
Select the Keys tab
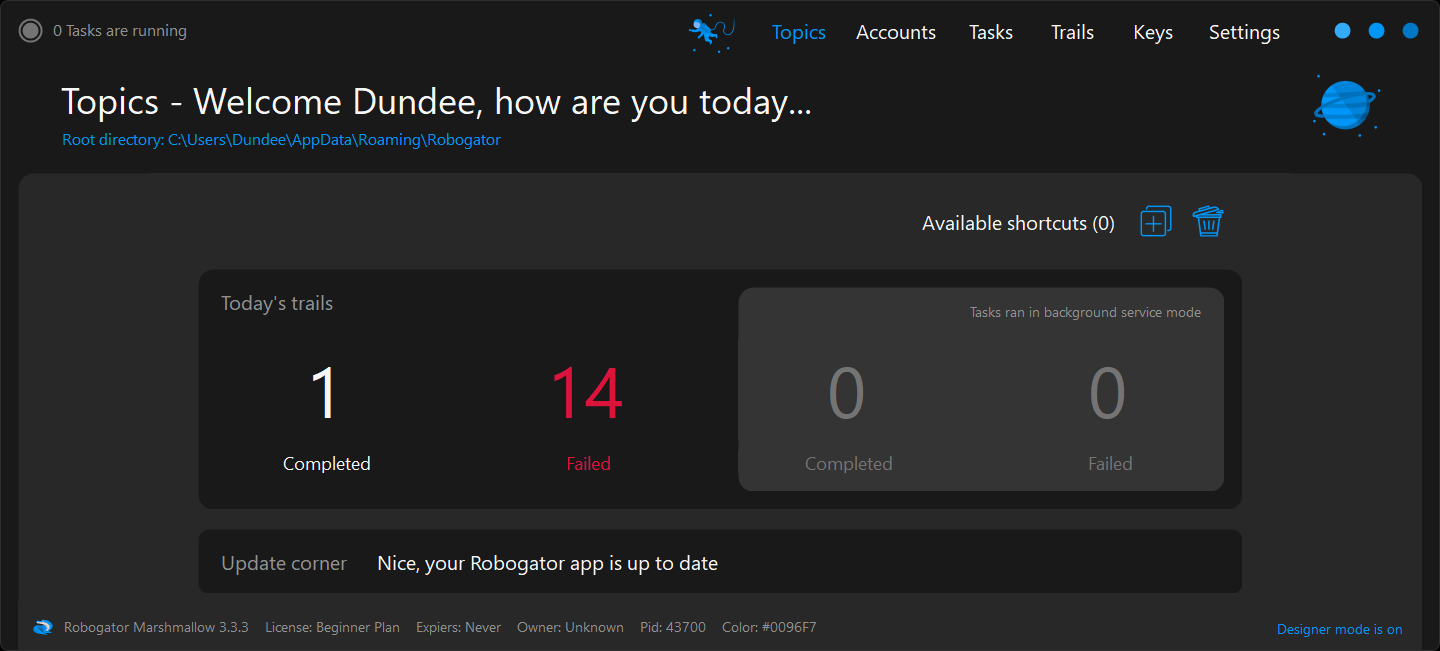(1153, 33)
